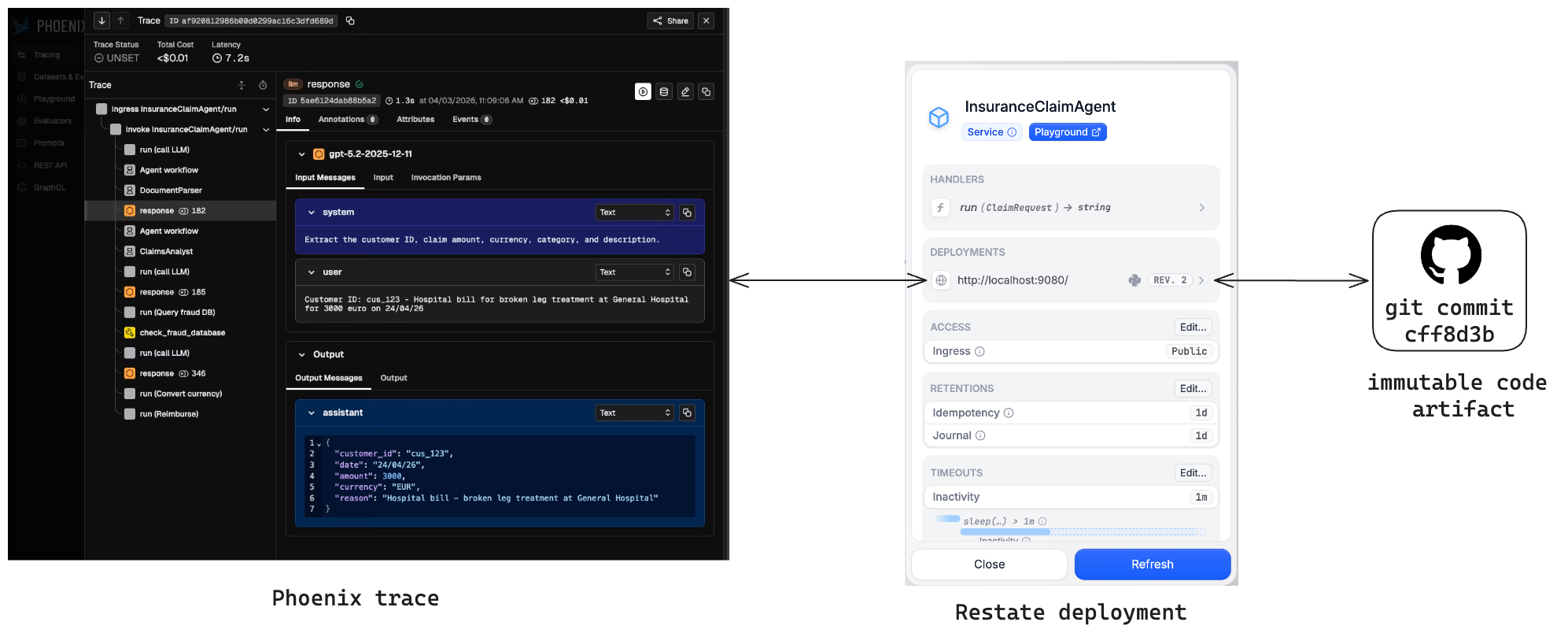Image resolution: width=1568 pixels, height=633 pixels.
Task: Open the Input tab beside Input Messages
Action: pos(383,178)
